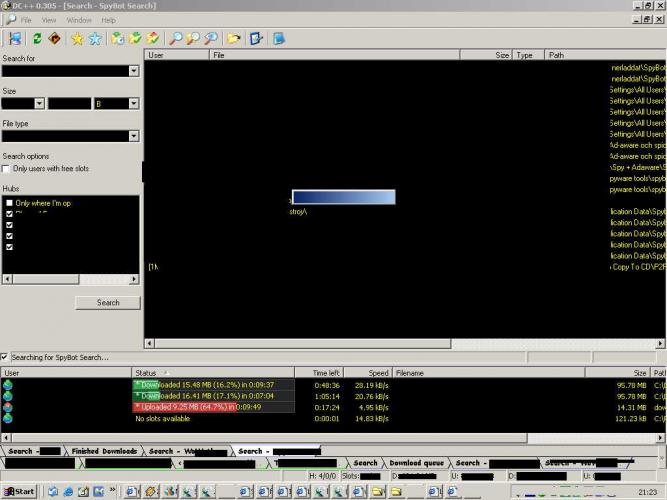
Task: Click the green Reconnect icon
Action: coord(37,38)
